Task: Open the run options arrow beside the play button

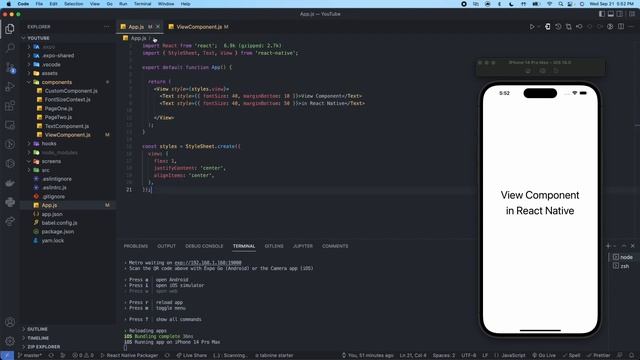Action: tap(539, 27)
